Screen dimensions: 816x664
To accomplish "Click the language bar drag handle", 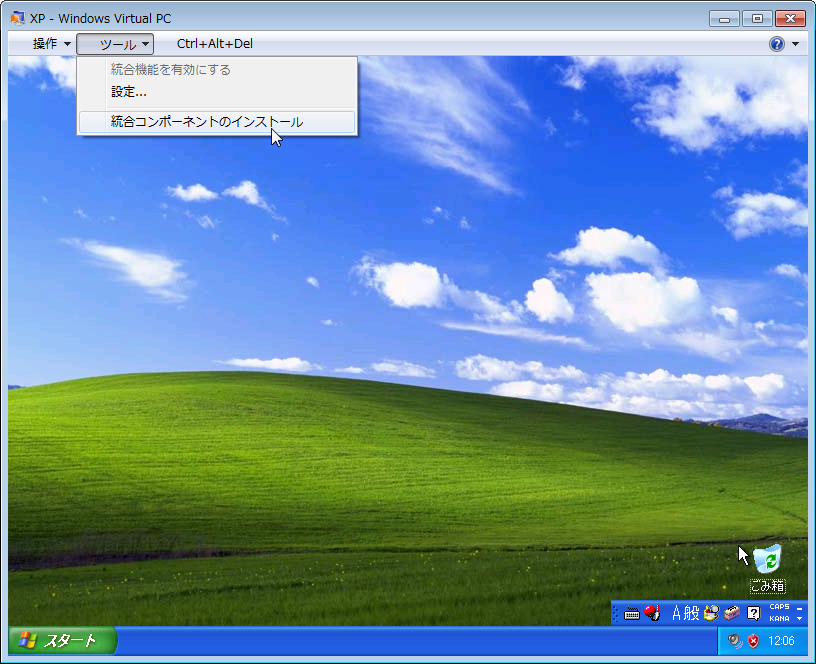I will click(616, 614).
